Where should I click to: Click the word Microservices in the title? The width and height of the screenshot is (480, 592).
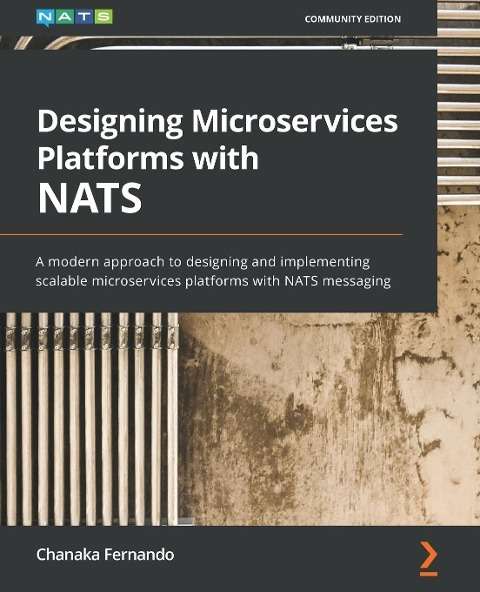pyautogui.click(x=295, y=121)
